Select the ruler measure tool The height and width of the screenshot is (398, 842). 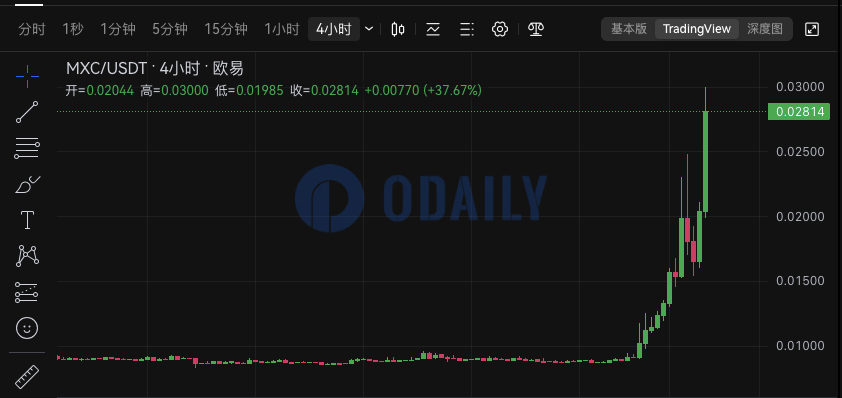(x=27, y=377)
